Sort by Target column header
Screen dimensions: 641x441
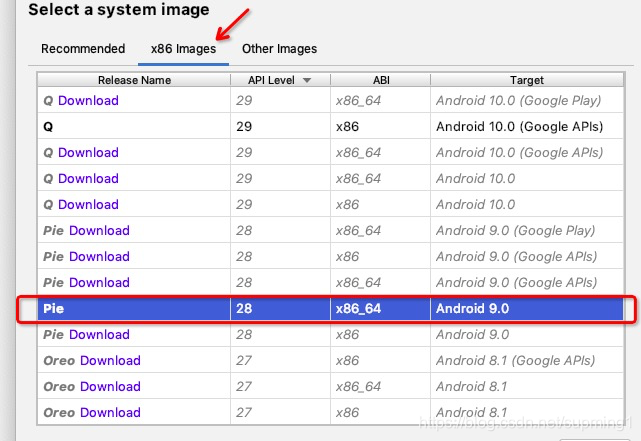point(527,80)
